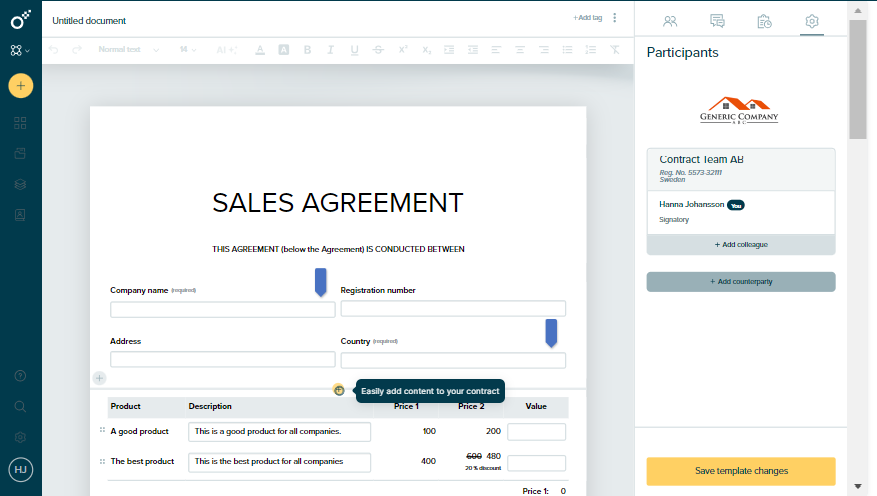Click the plus icon to add content section
The image size is (877, 496).
(99, 378)
